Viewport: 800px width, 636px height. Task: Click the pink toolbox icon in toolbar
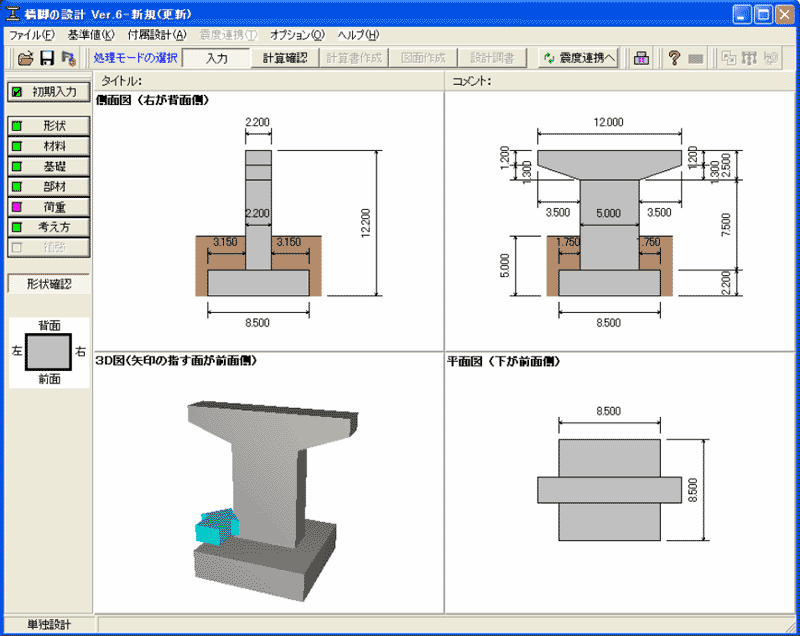(x=641, y=58)
